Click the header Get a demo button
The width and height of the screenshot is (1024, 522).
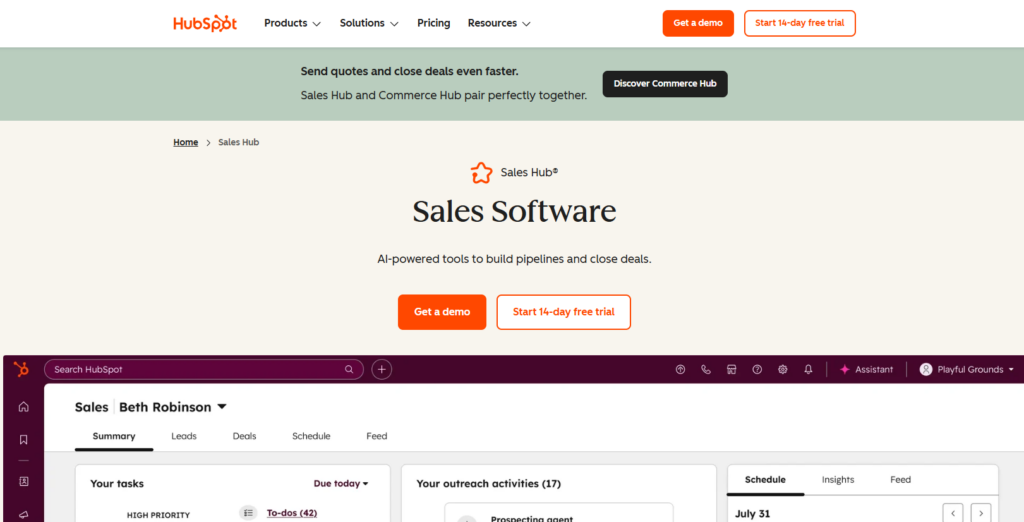point(698,24)
